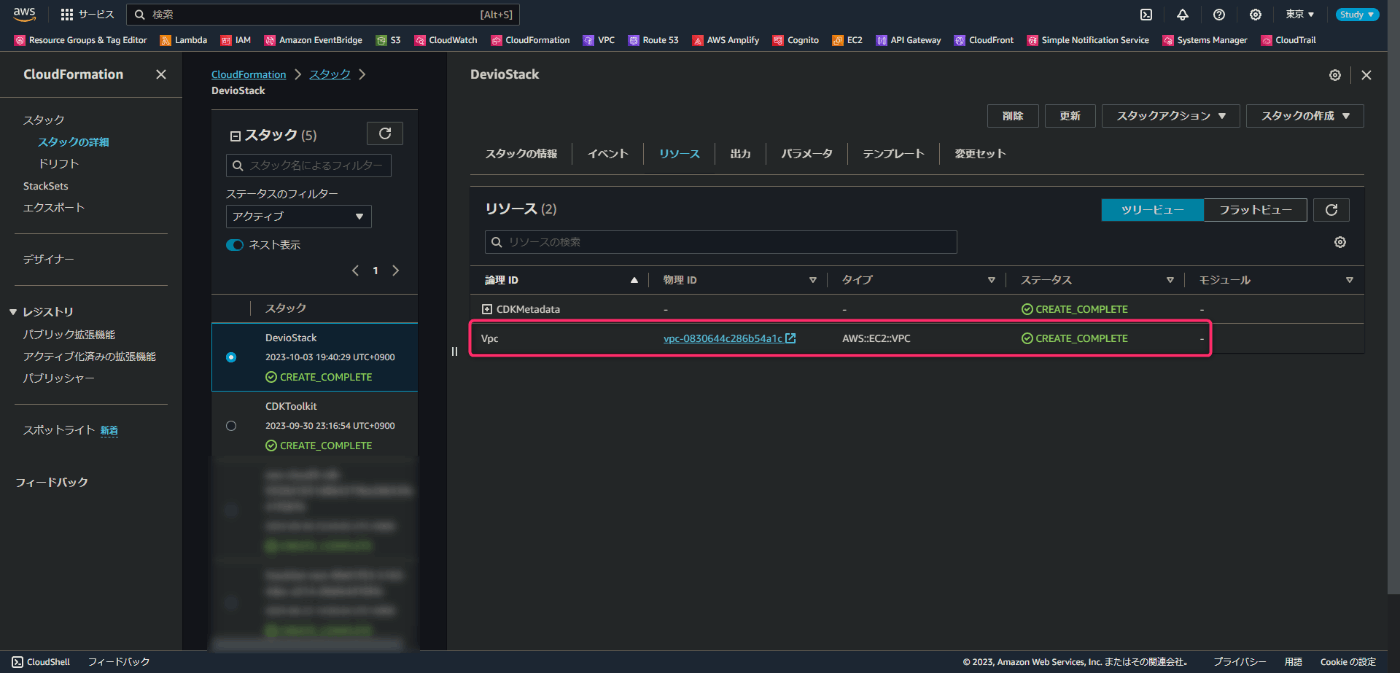Open the パラメータ tab

[806, 154]
